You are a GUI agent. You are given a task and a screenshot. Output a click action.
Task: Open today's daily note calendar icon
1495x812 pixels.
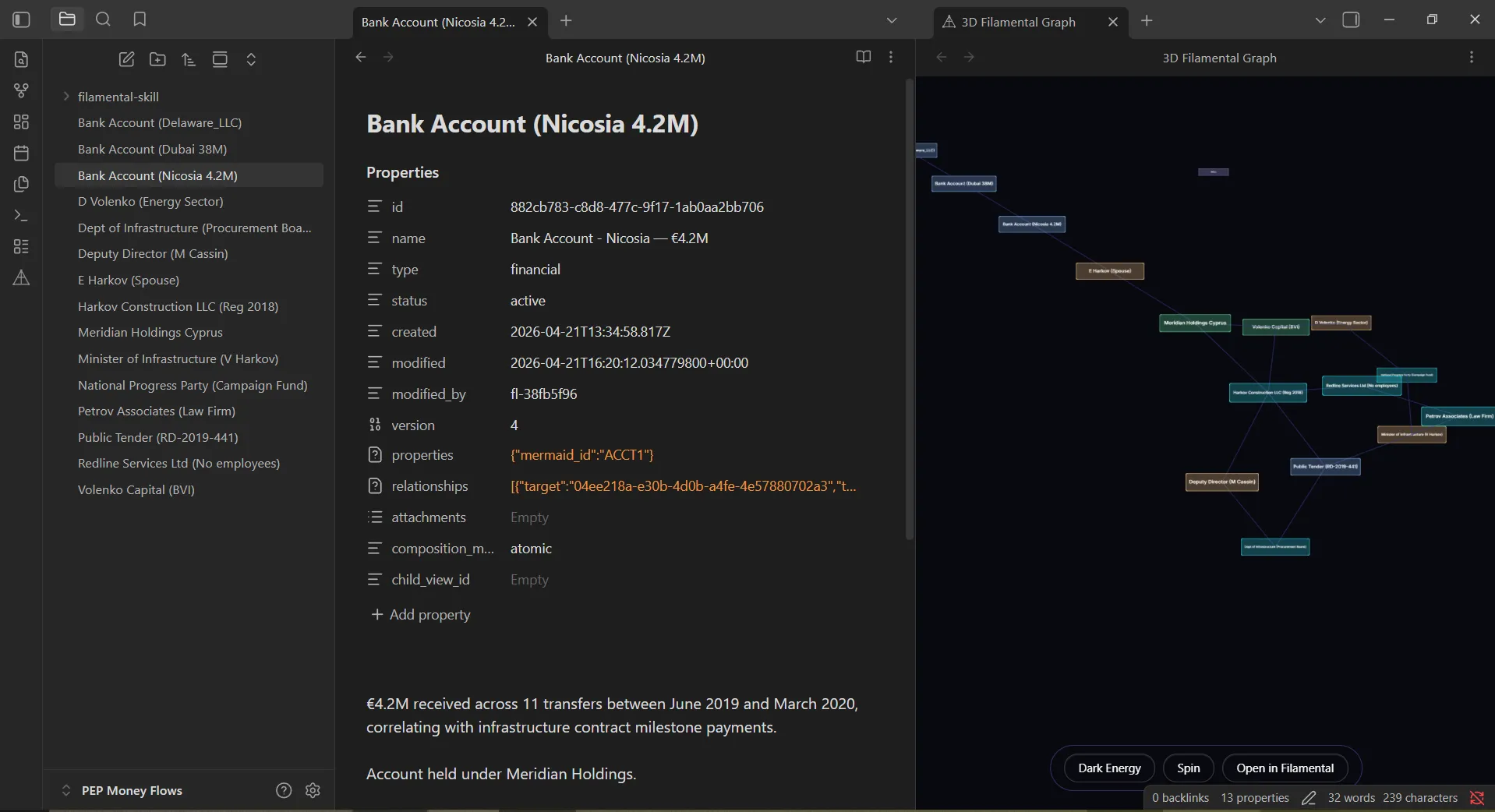(x=21, y=153)
